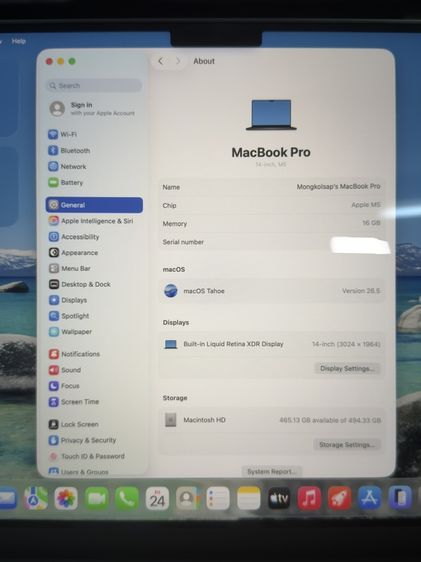Sign in with your Apple Account

point(92,109)
